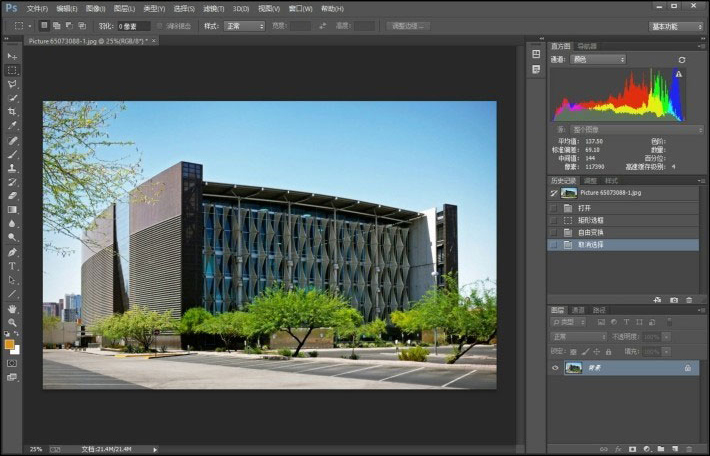Viewport: 710px width, 456px height.
Task: Toggle history brush source on 矩形选框 state
Action: click(x=553, y=221)
